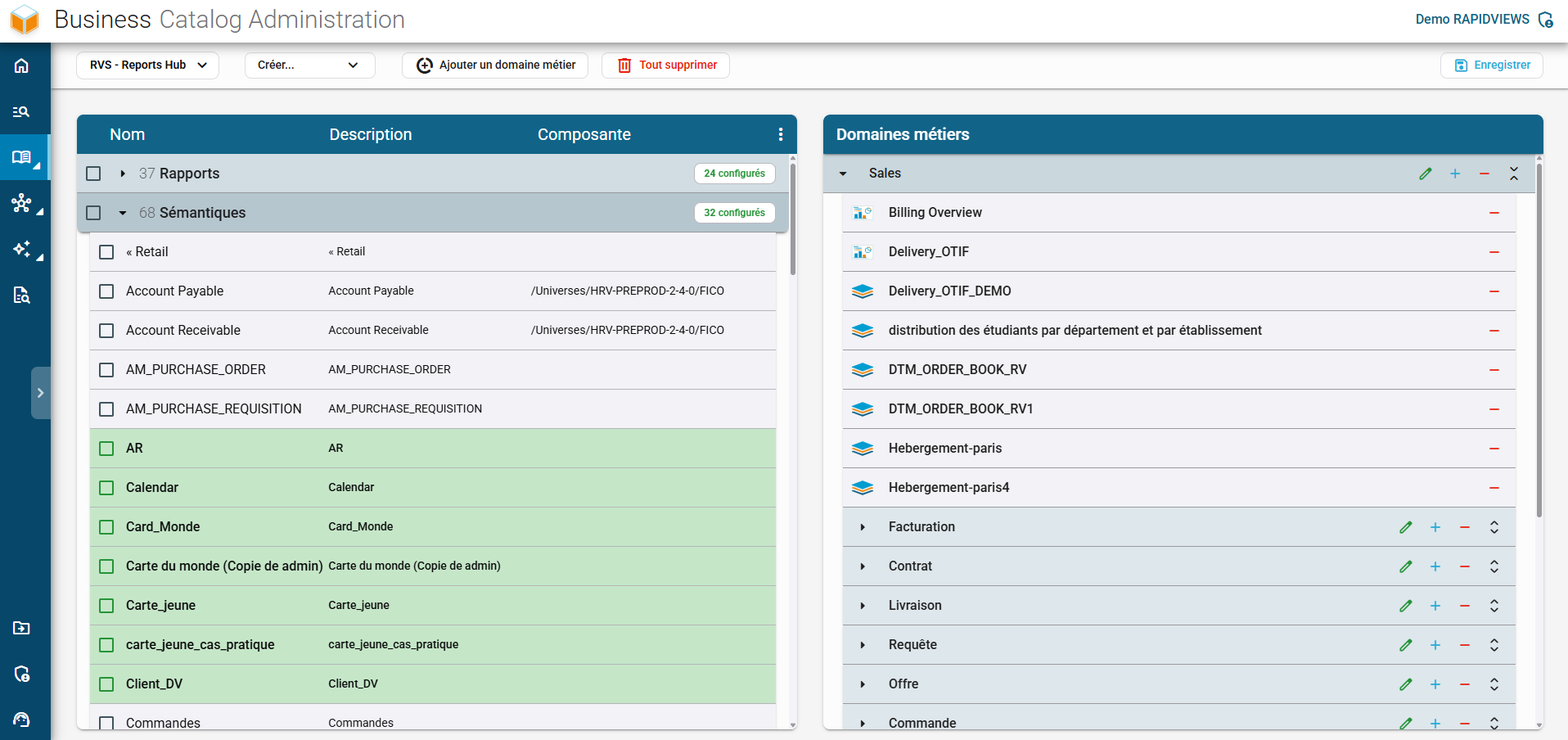Open the folder import icon in sidebar
Image resolution: width=1568 pixels, height=740 pixels.
22,628
